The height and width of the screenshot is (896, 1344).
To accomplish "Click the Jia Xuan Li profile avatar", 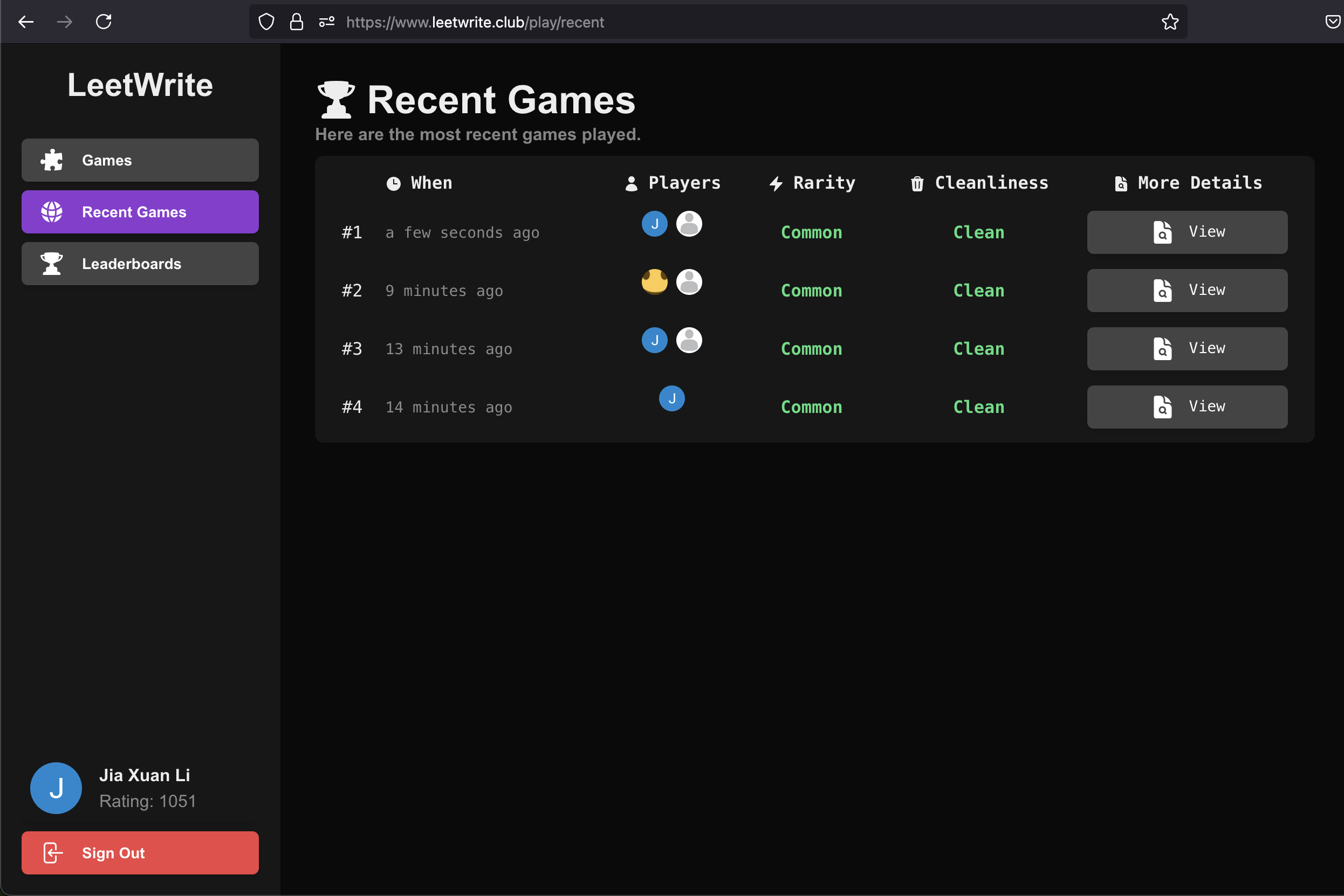I will pos(56,788).
